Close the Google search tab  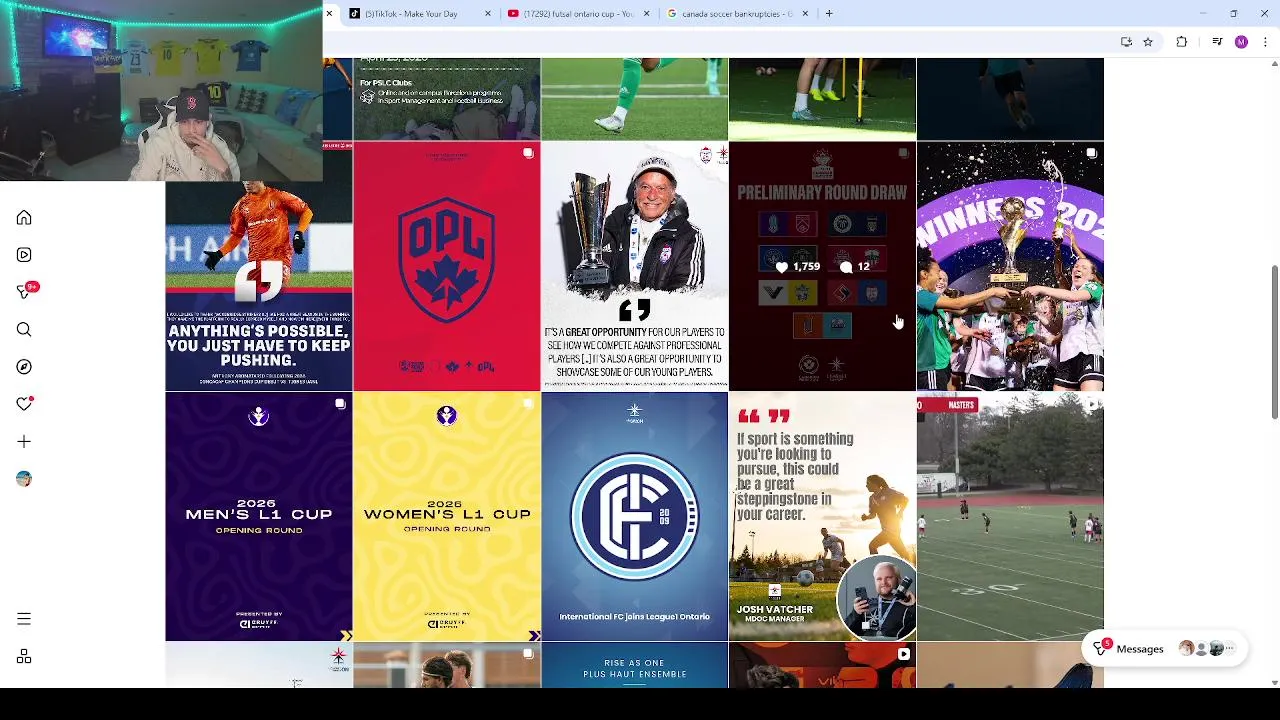point(805,14)
